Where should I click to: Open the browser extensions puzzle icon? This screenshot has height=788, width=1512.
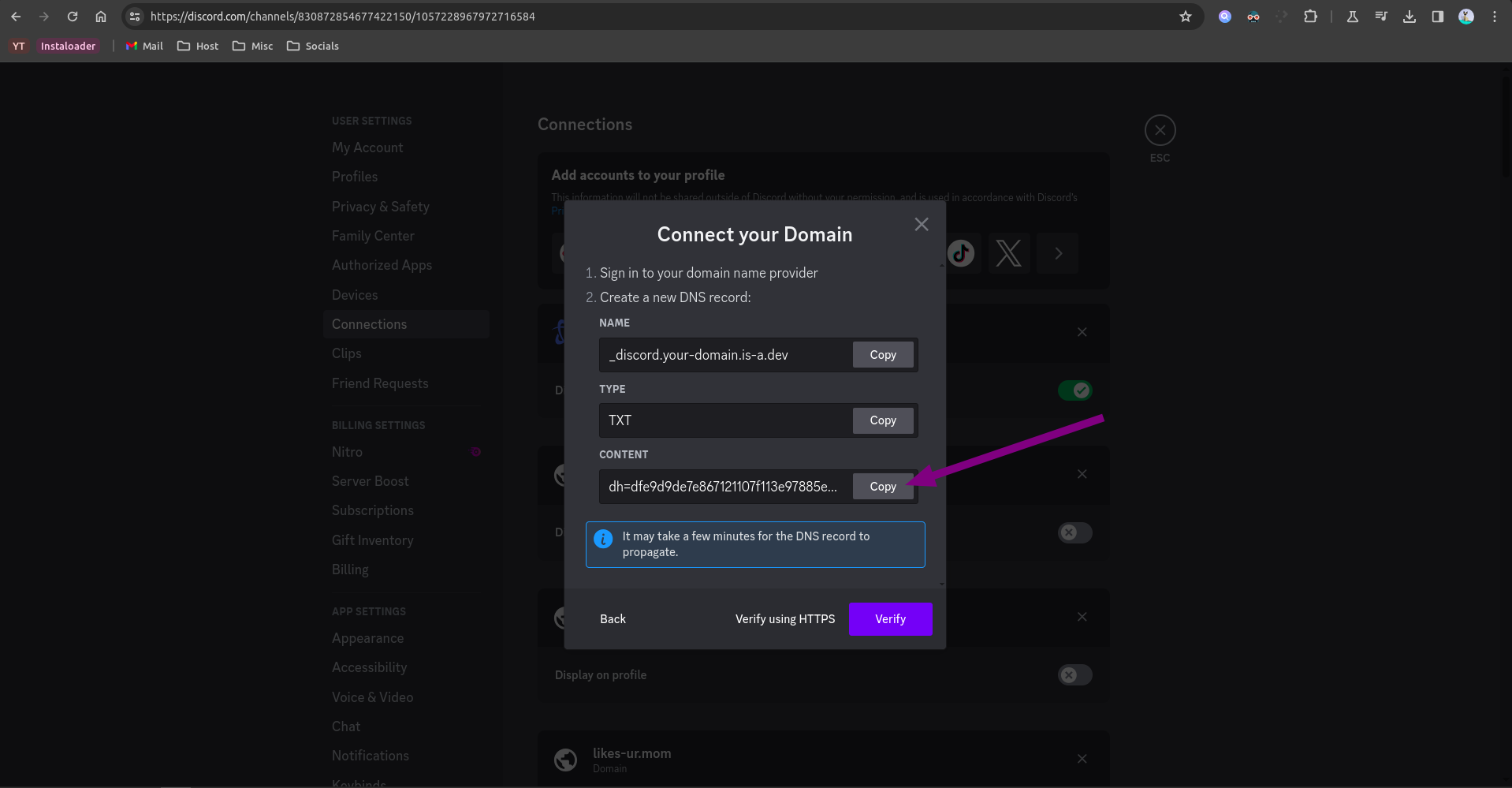pos(1310,17)
